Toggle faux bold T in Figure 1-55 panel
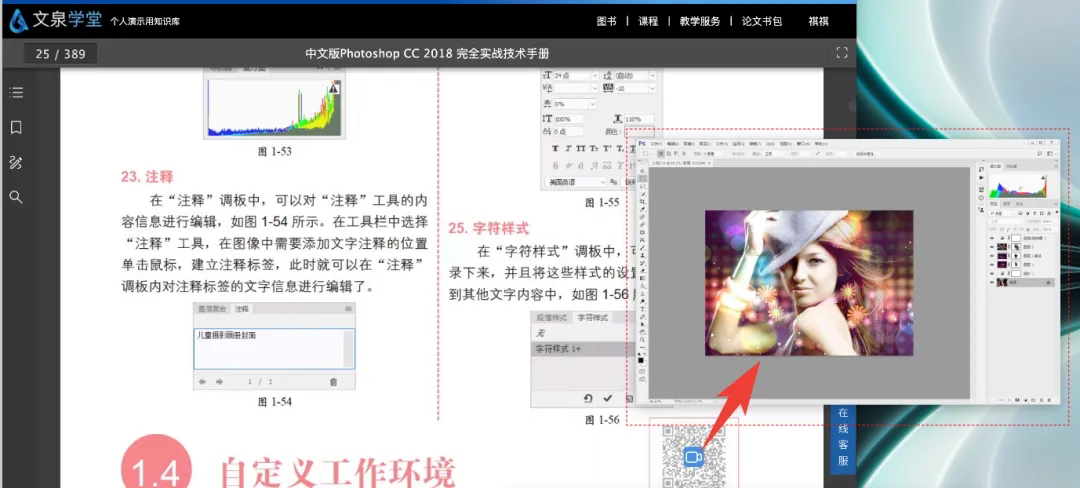This screenshot has width=1080, height=488. click(555, 148)
